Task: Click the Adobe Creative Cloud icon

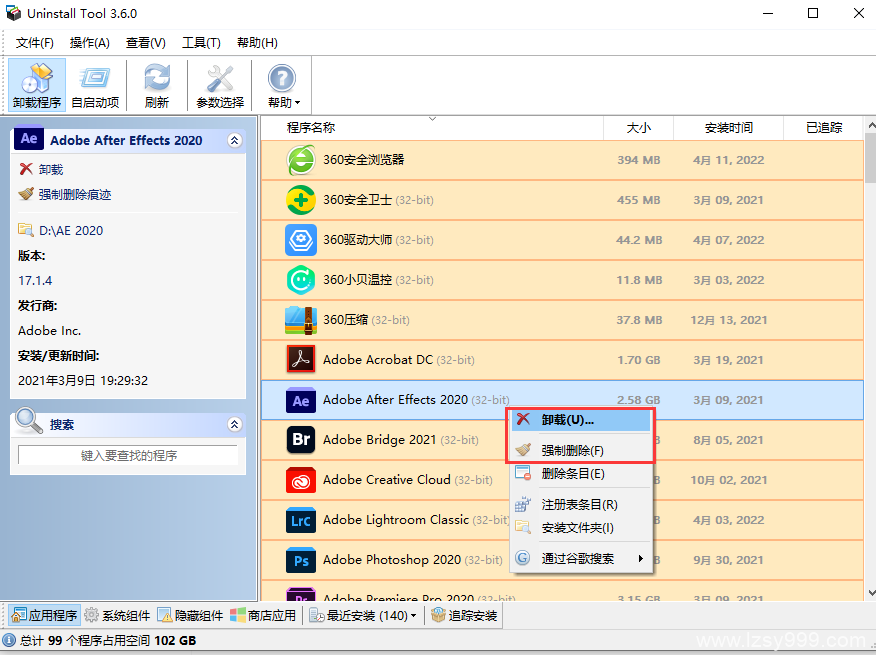Action: click(x=301, y=480)
